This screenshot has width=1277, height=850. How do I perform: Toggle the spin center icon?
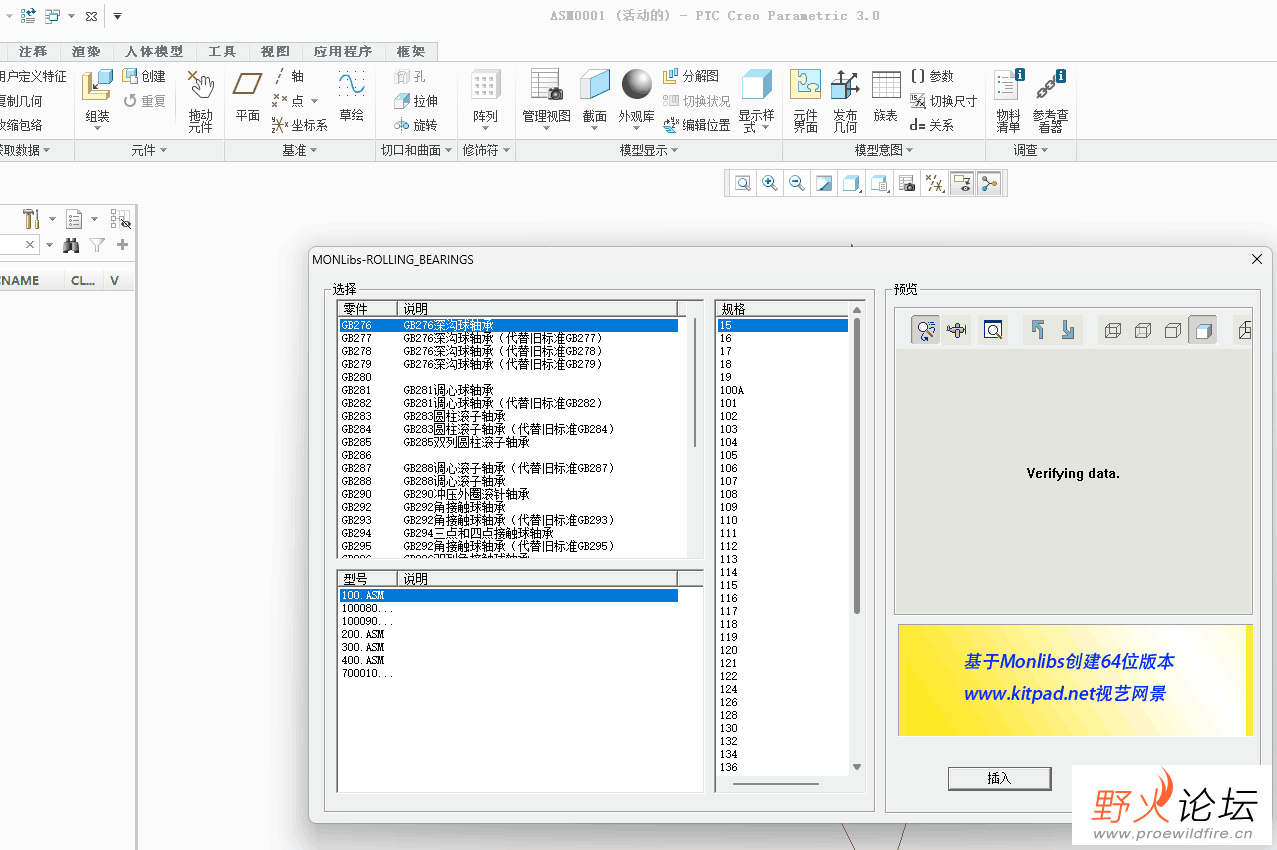click(x=989, y=183)
